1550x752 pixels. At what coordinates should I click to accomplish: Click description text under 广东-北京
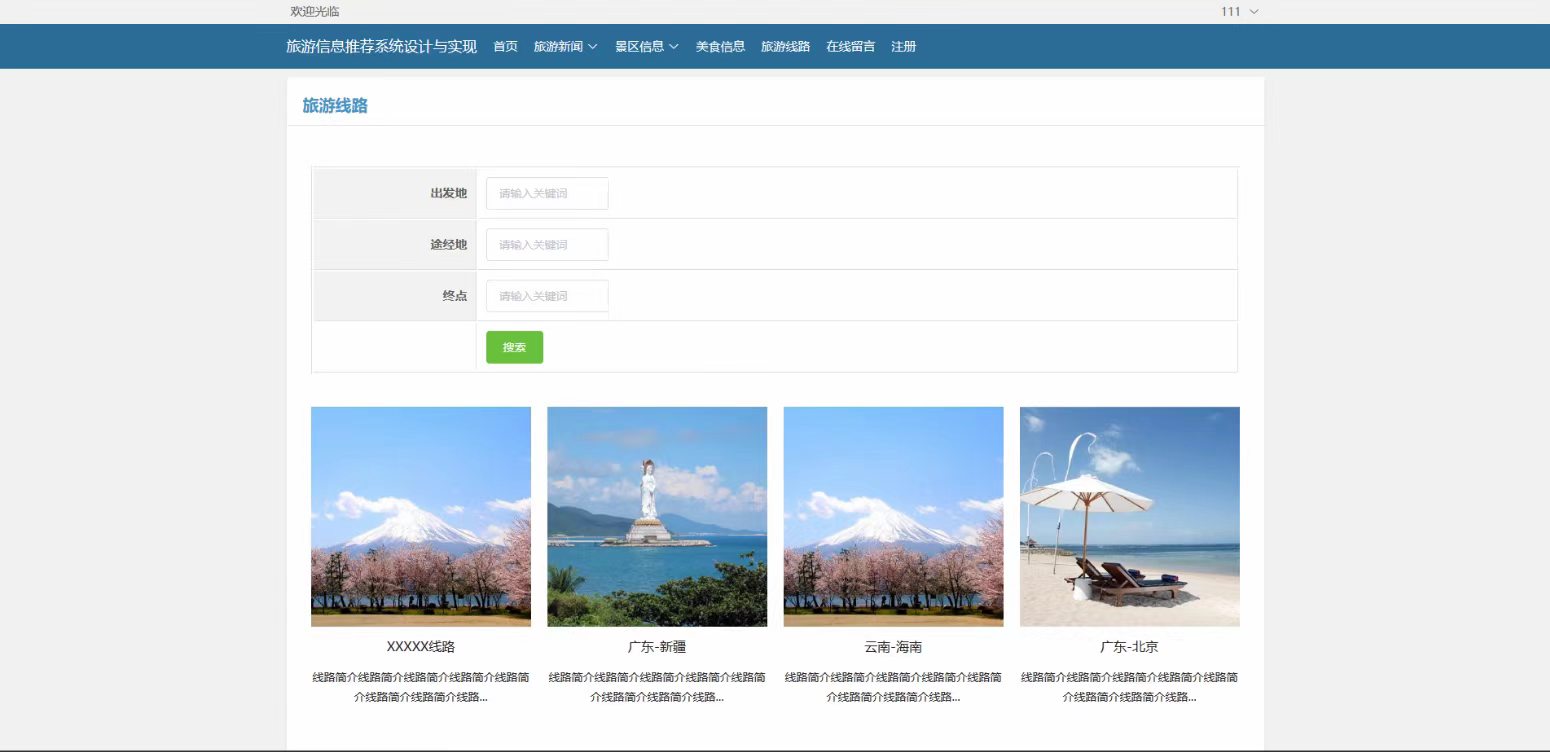click(1130, 687)
